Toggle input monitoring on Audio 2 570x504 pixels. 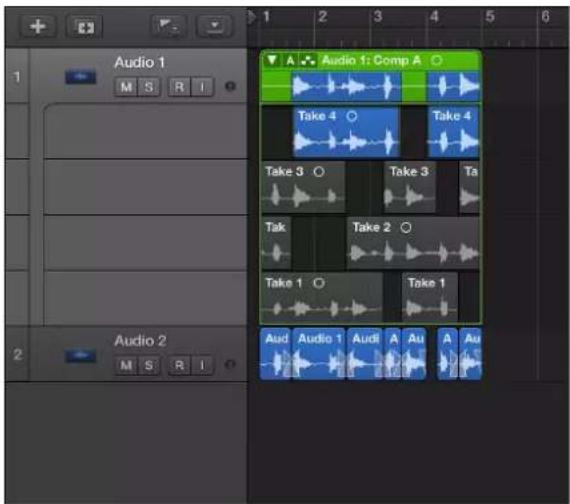click(x=202, y=365)
